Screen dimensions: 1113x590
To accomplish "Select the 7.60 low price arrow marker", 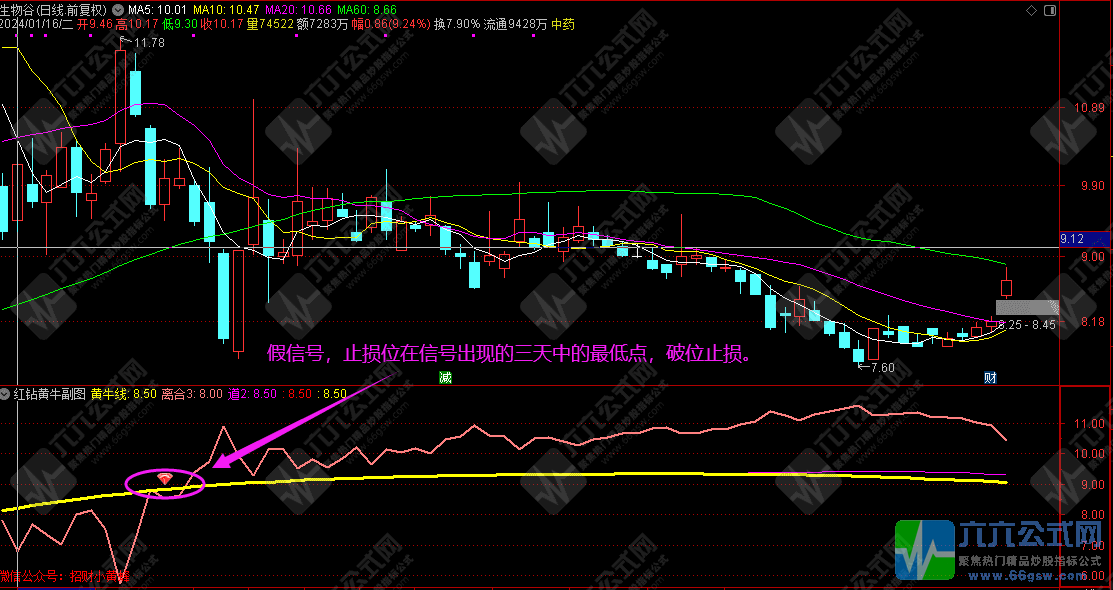I will [877, 367].
